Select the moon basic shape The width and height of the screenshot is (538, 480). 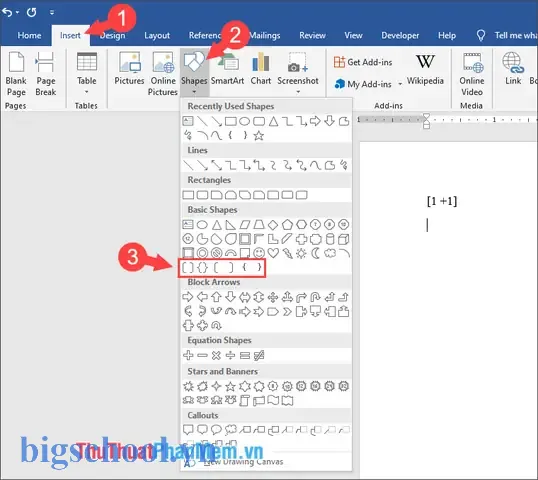click(315, 253)
